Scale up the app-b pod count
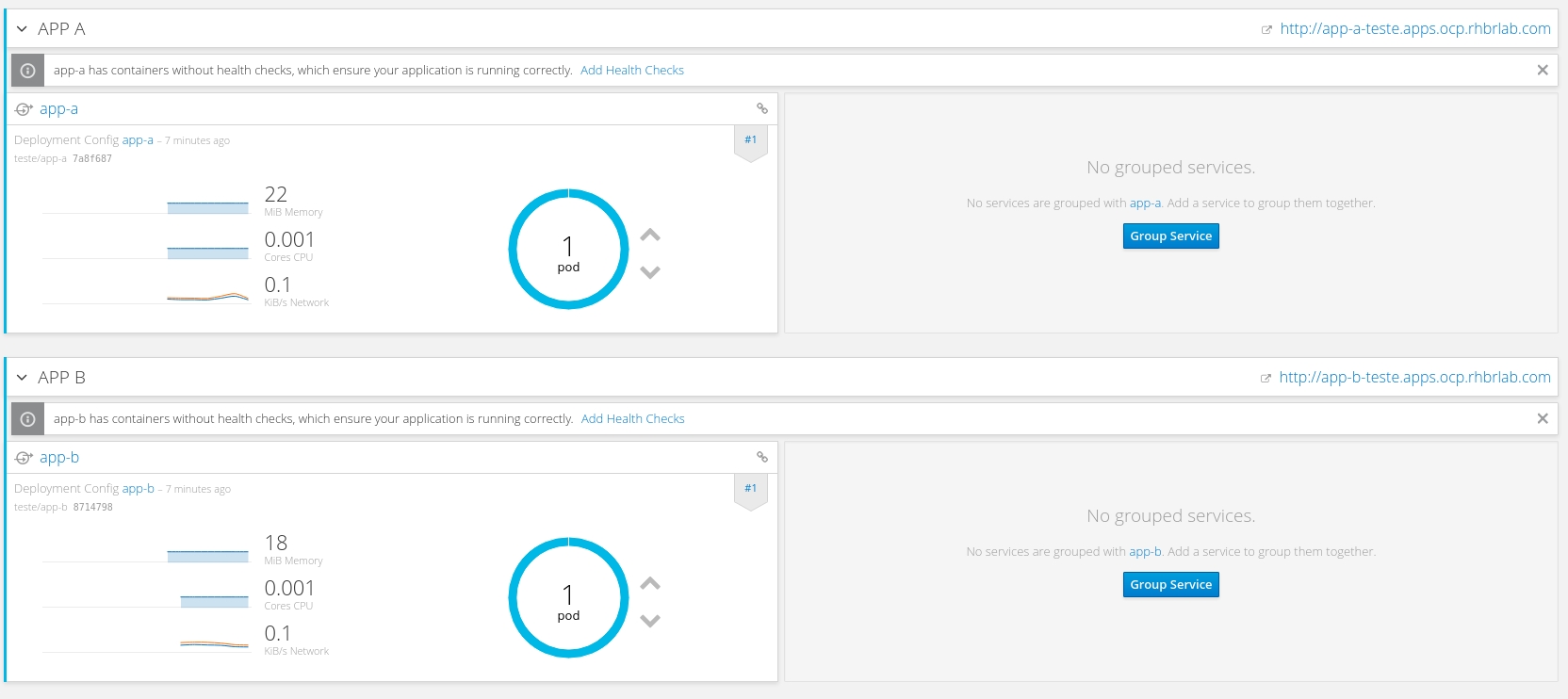 [650, 584]
